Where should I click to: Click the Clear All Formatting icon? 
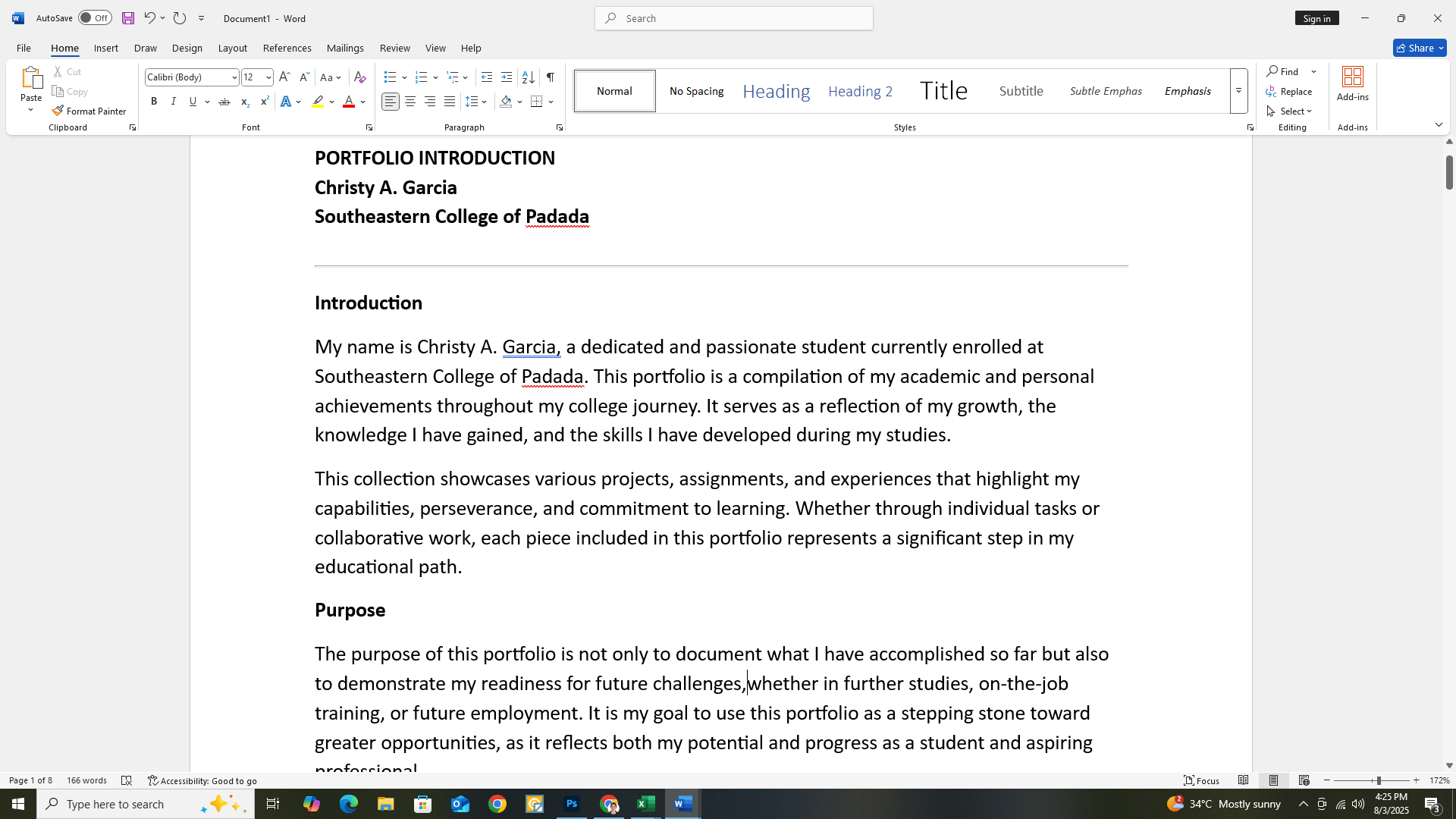tap(360, 77)
